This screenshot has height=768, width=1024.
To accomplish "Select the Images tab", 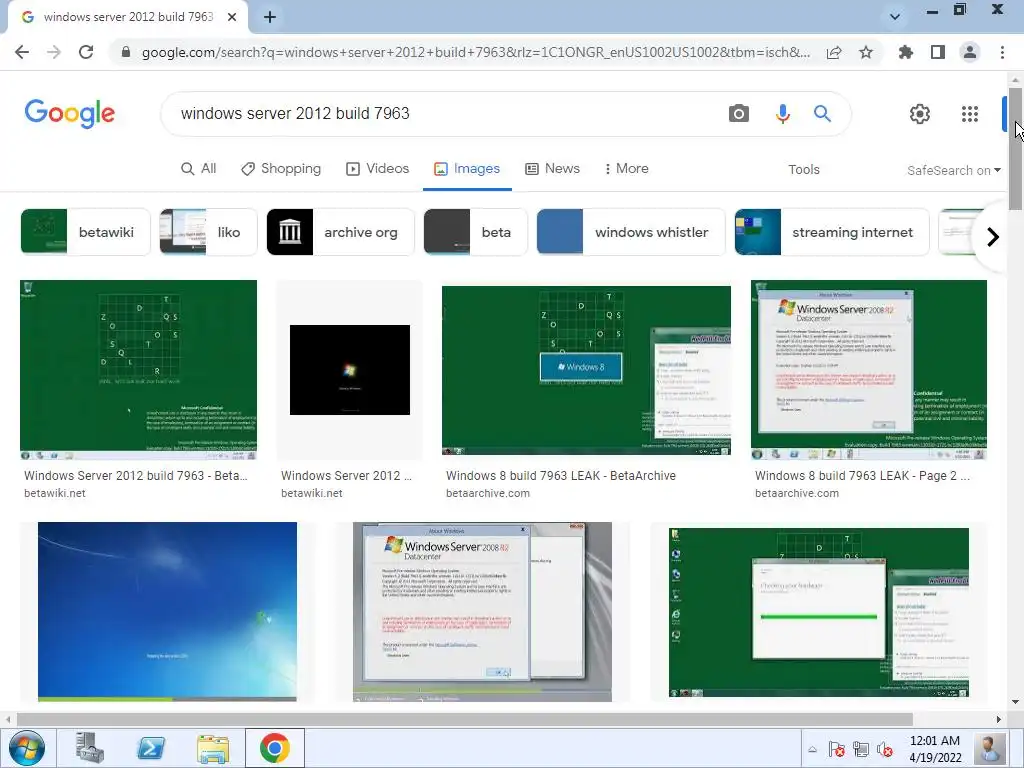I will coord(467,168).
